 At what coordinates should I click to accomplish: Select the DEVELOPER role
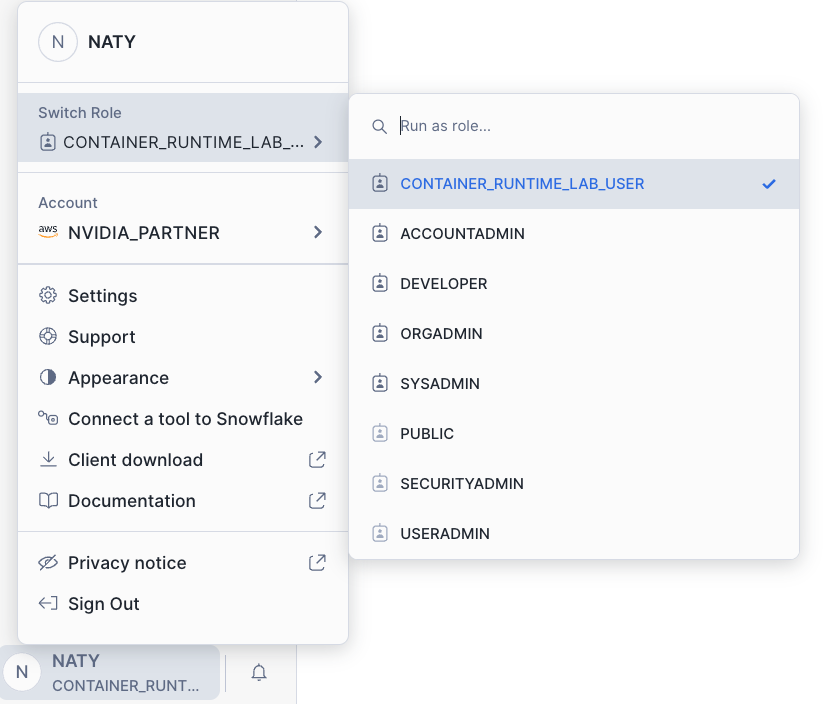pos(574,283)
